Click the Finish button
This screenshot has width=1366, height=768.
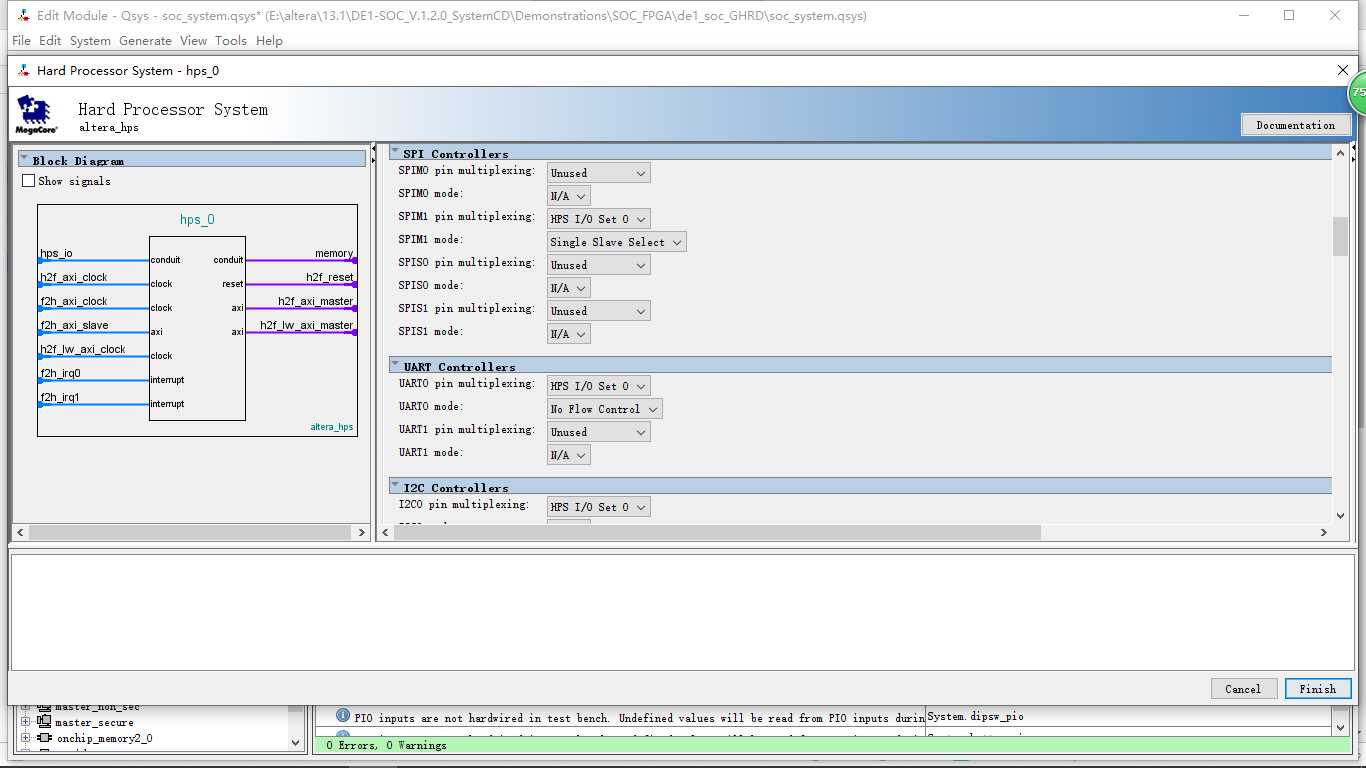coord(1318,689)
